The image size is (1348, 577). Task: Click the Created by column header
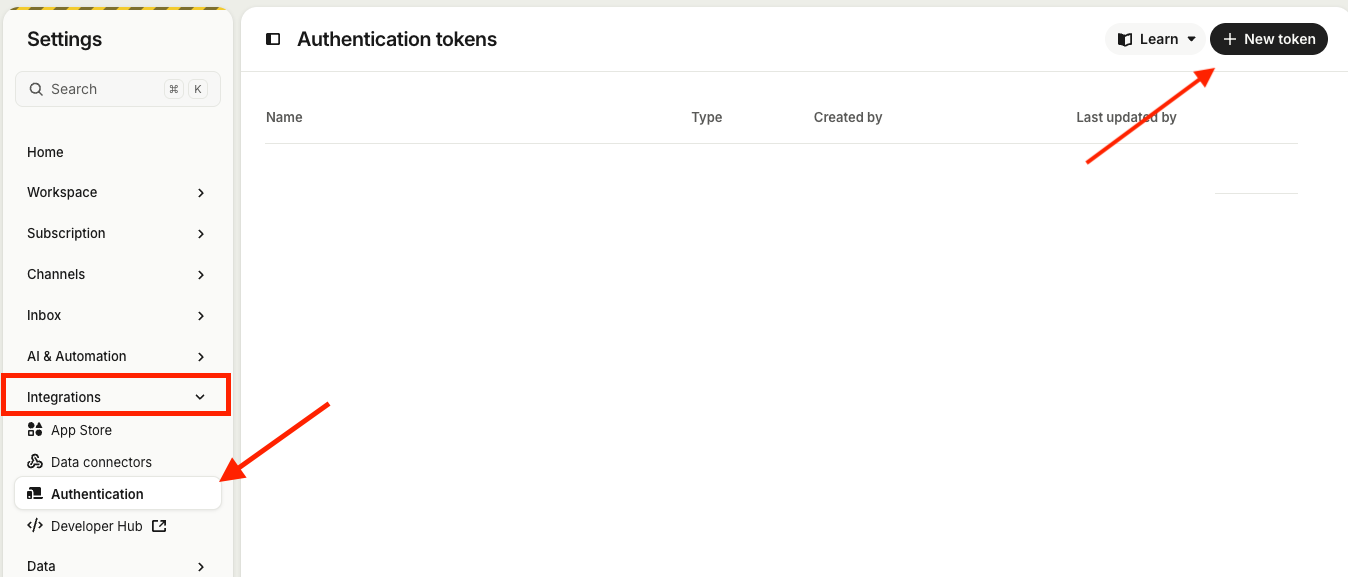coord(848,117)
